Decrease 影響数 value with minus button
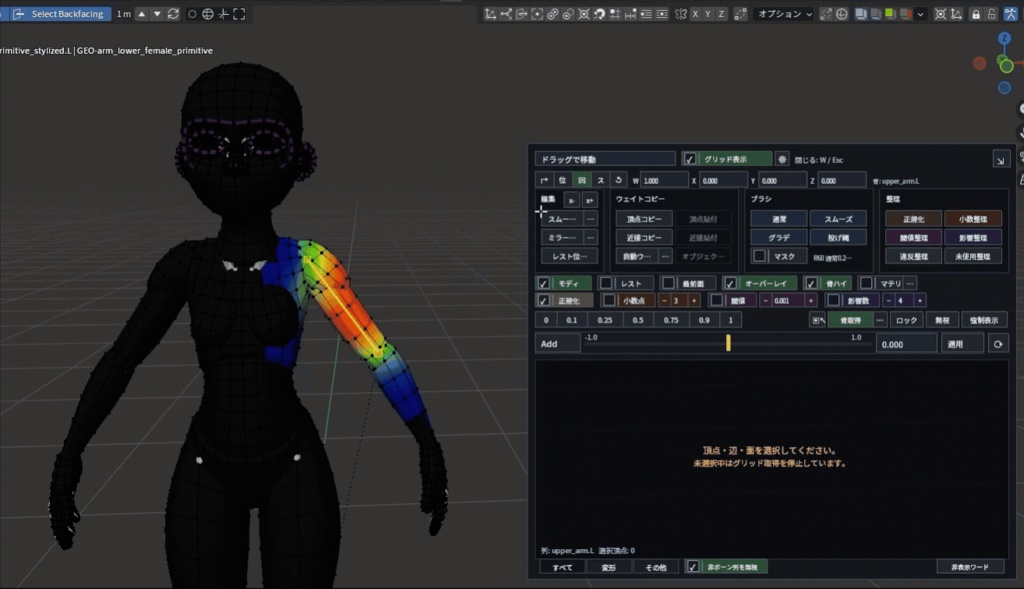Screen dimensions: 1024x589 (888, 300)
